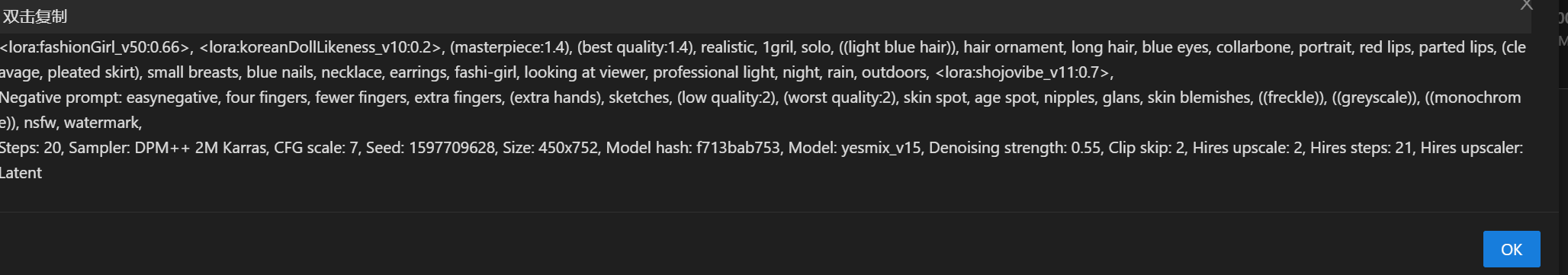Click the 'Size: 450x752' parameter
This screenshot has width=1568, height=275.
pyautogui.click(x=550, y=148)
